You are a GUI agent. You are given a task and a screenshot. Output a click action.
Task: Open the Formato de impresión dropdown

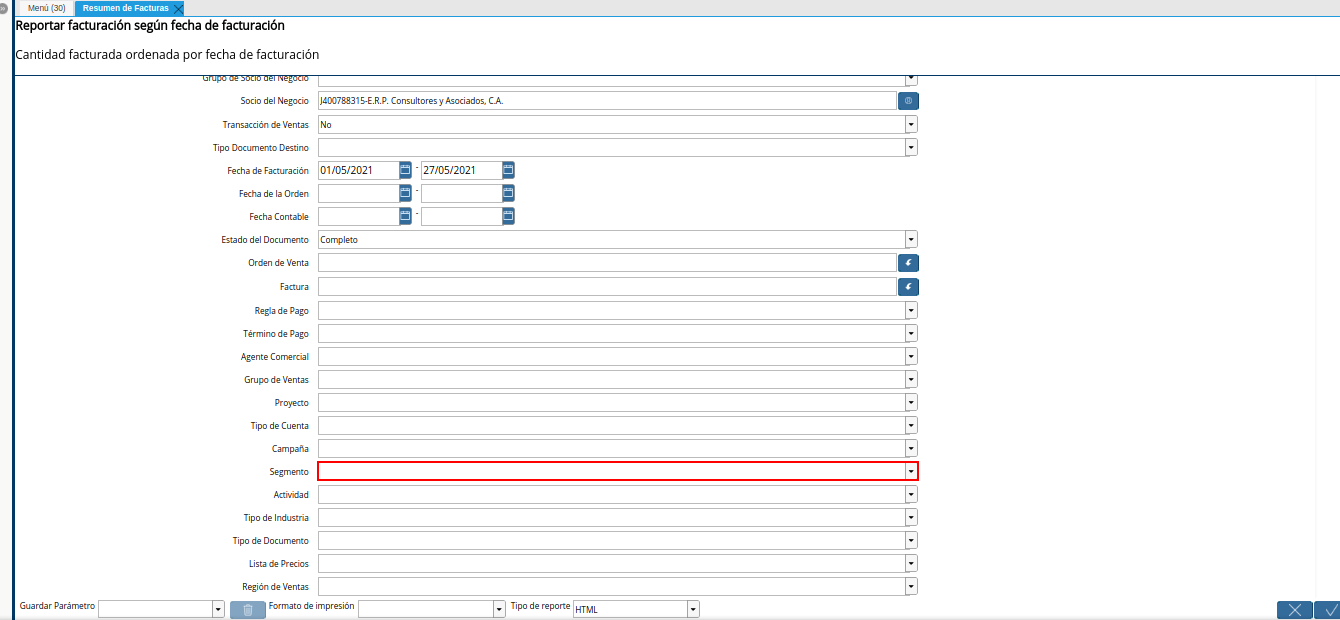[499, 609]
